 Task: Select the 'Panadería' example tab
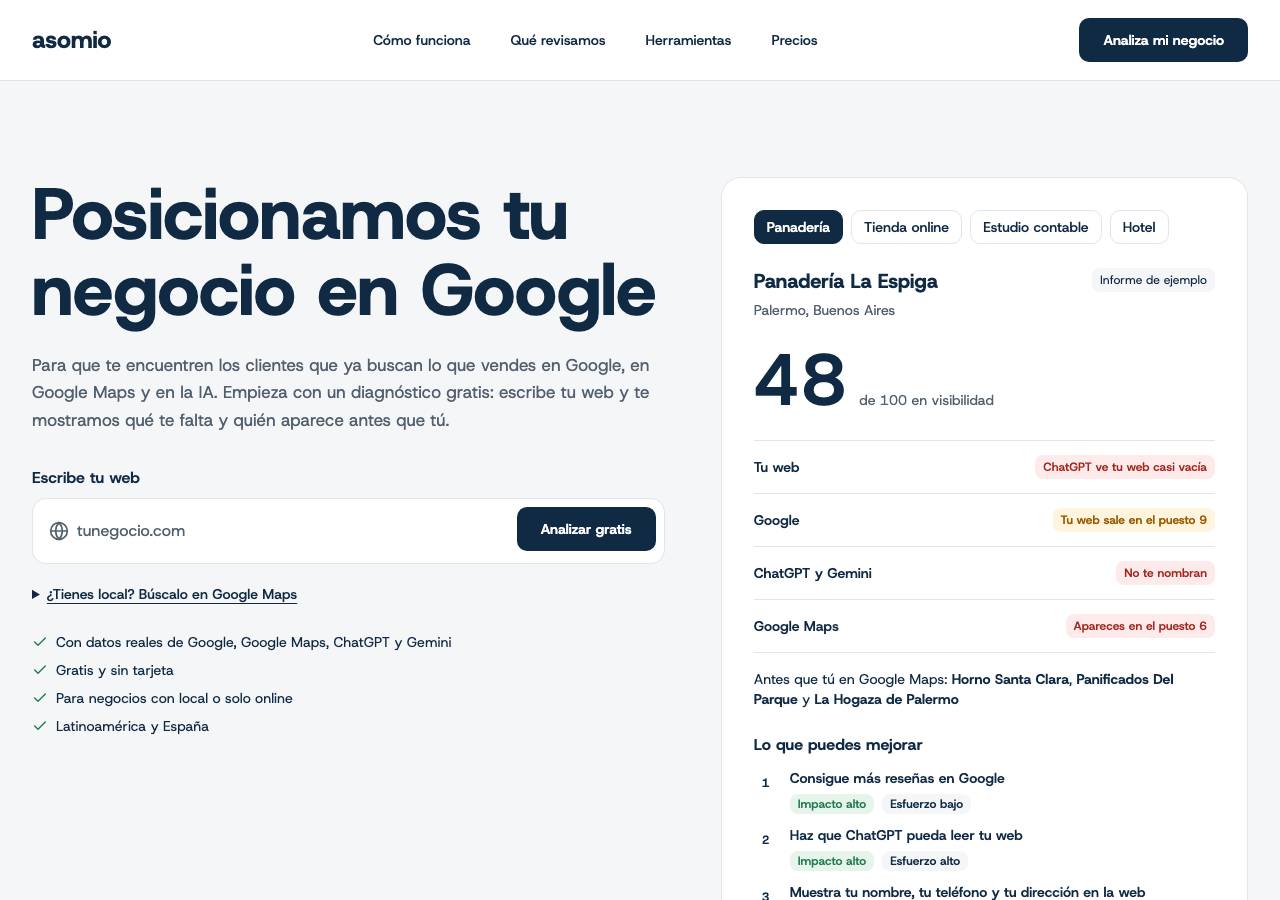(x=798, y=227)
